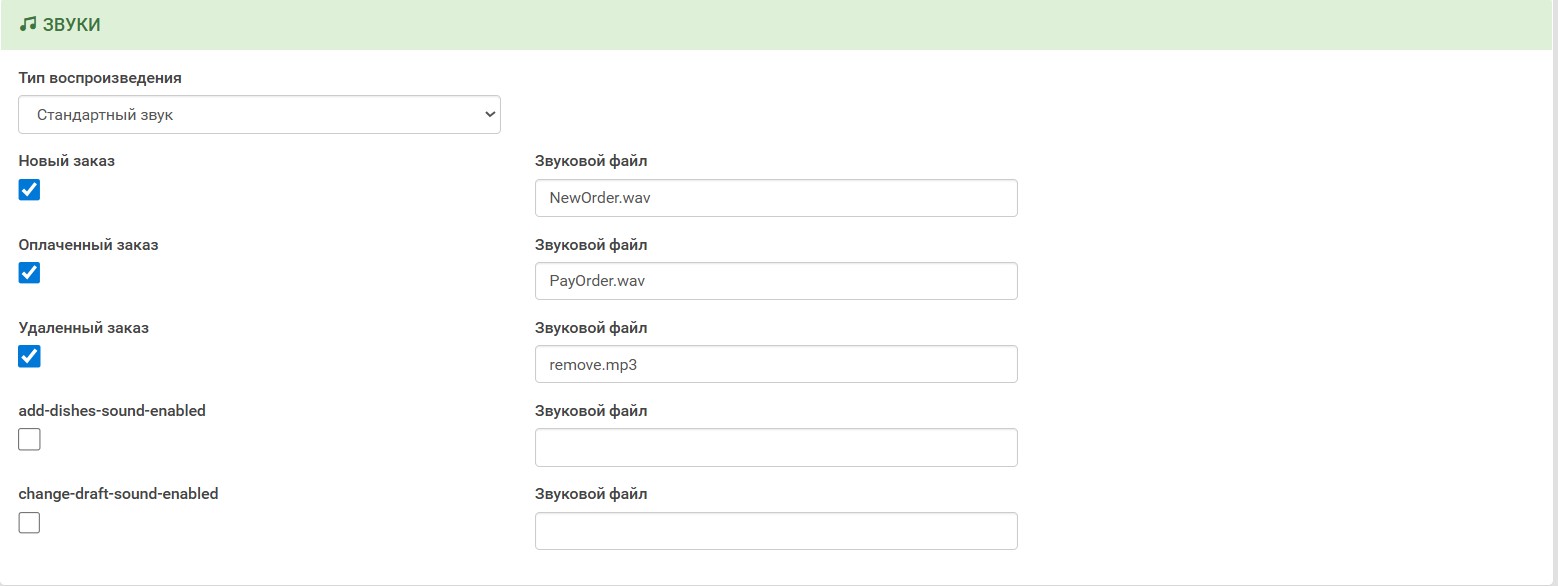Image resolution: width=1558 pixels, height=586 pixels.
Task: Focus the empty sound file field for change-draft
Action: coord(776,531)
